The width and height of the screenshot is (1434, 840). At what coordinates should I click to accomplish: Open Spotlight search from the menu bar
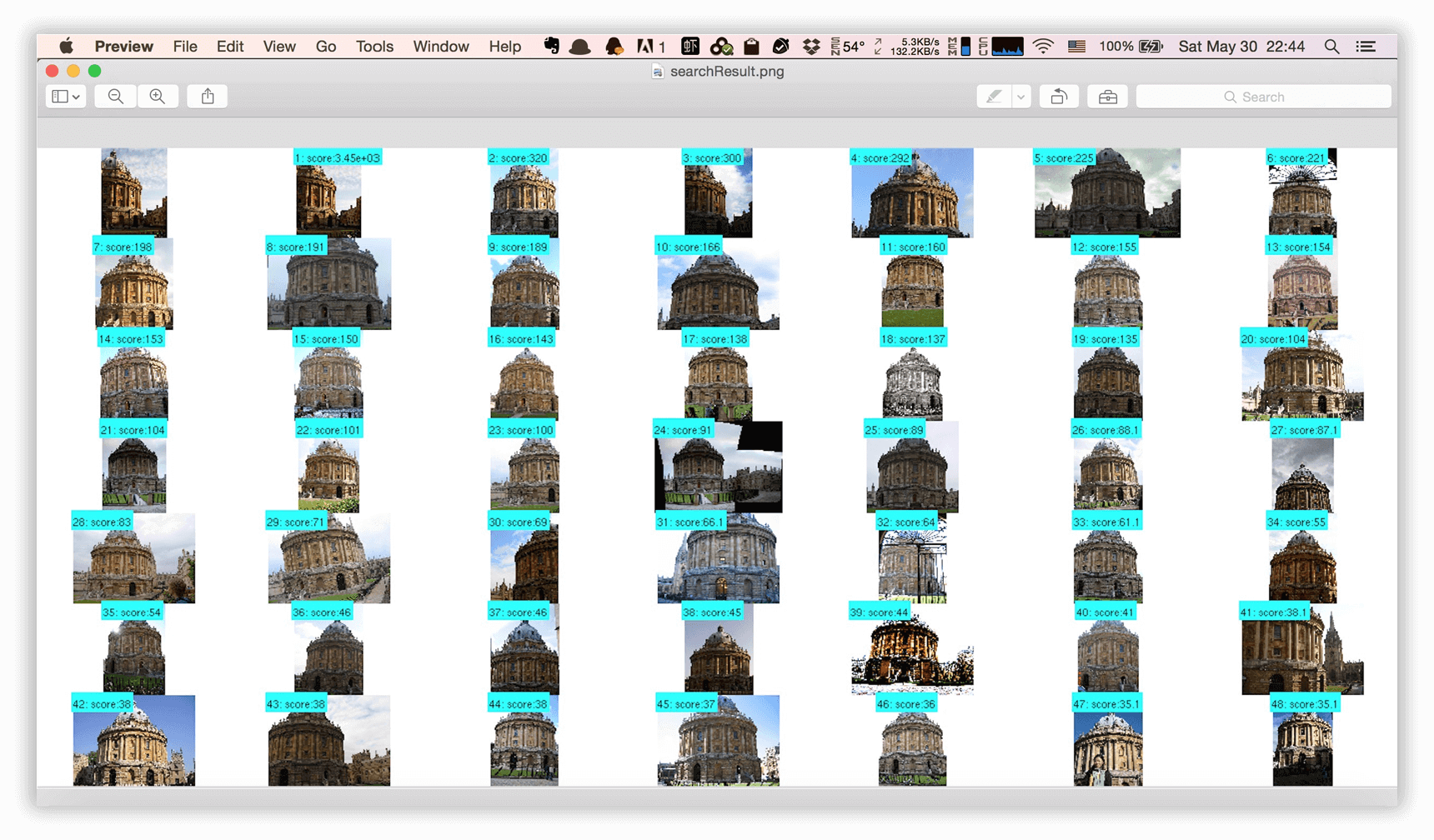(x=1331, y=47)
